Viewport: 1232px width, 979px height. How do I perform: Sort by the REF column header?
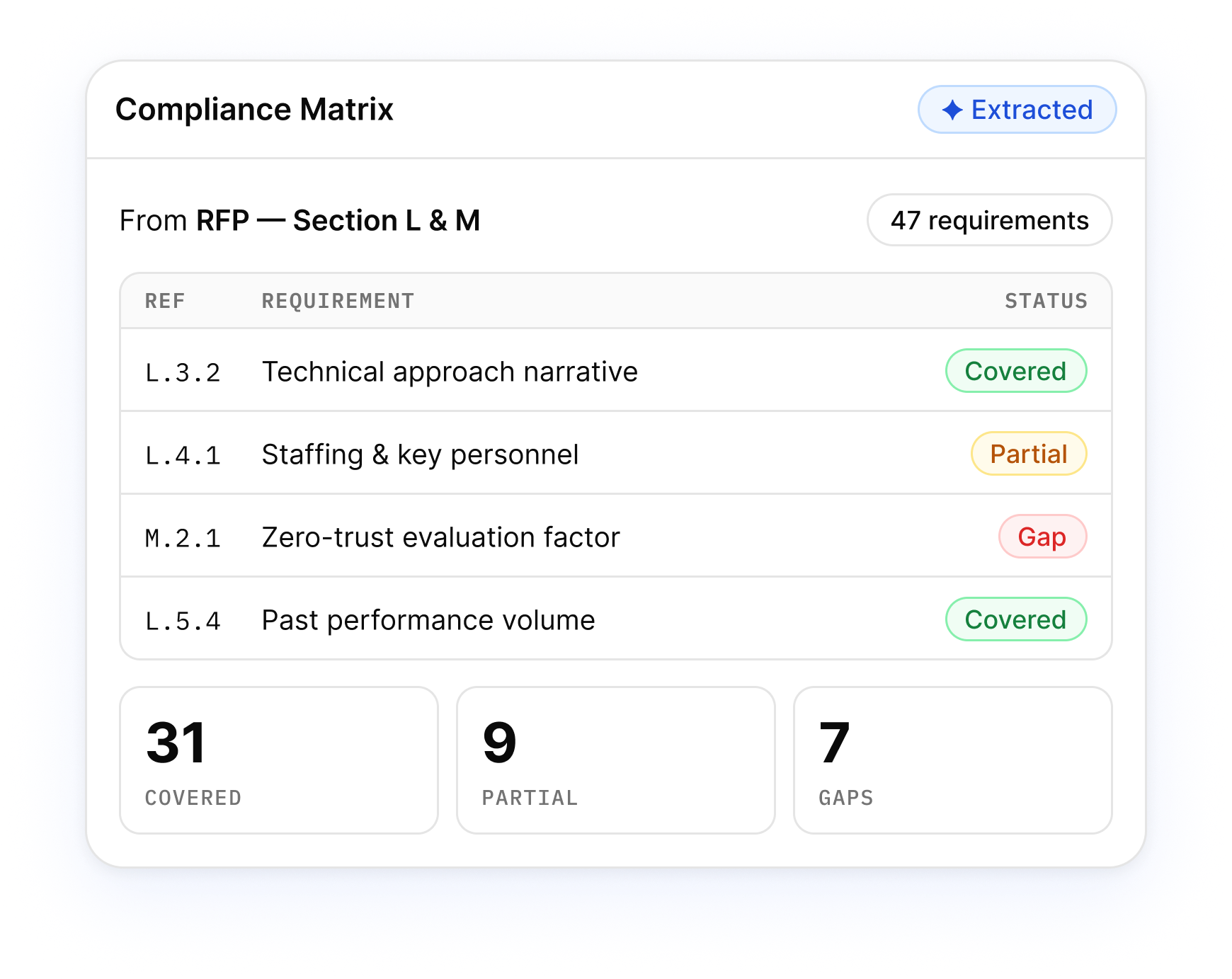[x=165, y=301]
